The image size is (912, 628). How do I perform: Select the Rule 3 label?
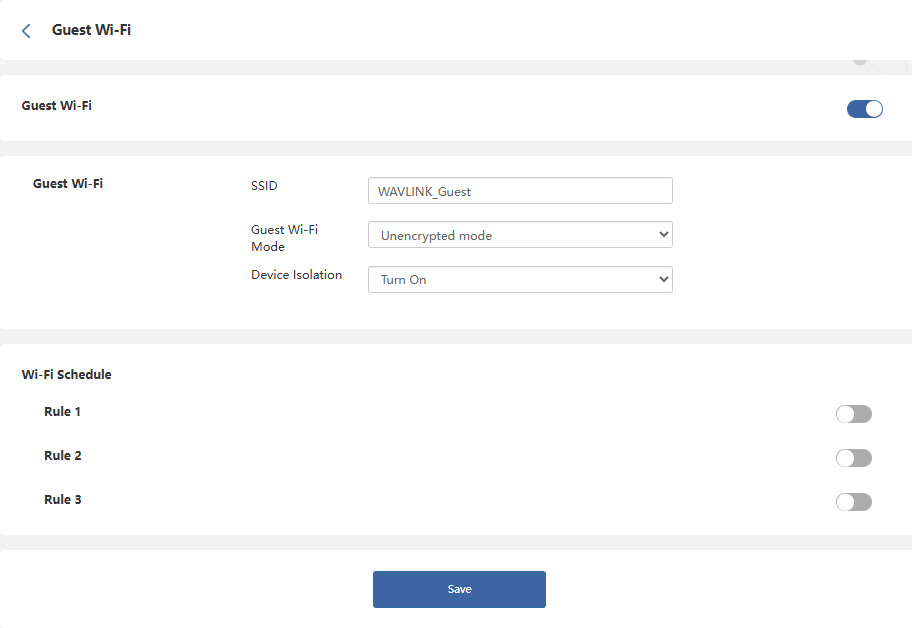click(62, 500)
